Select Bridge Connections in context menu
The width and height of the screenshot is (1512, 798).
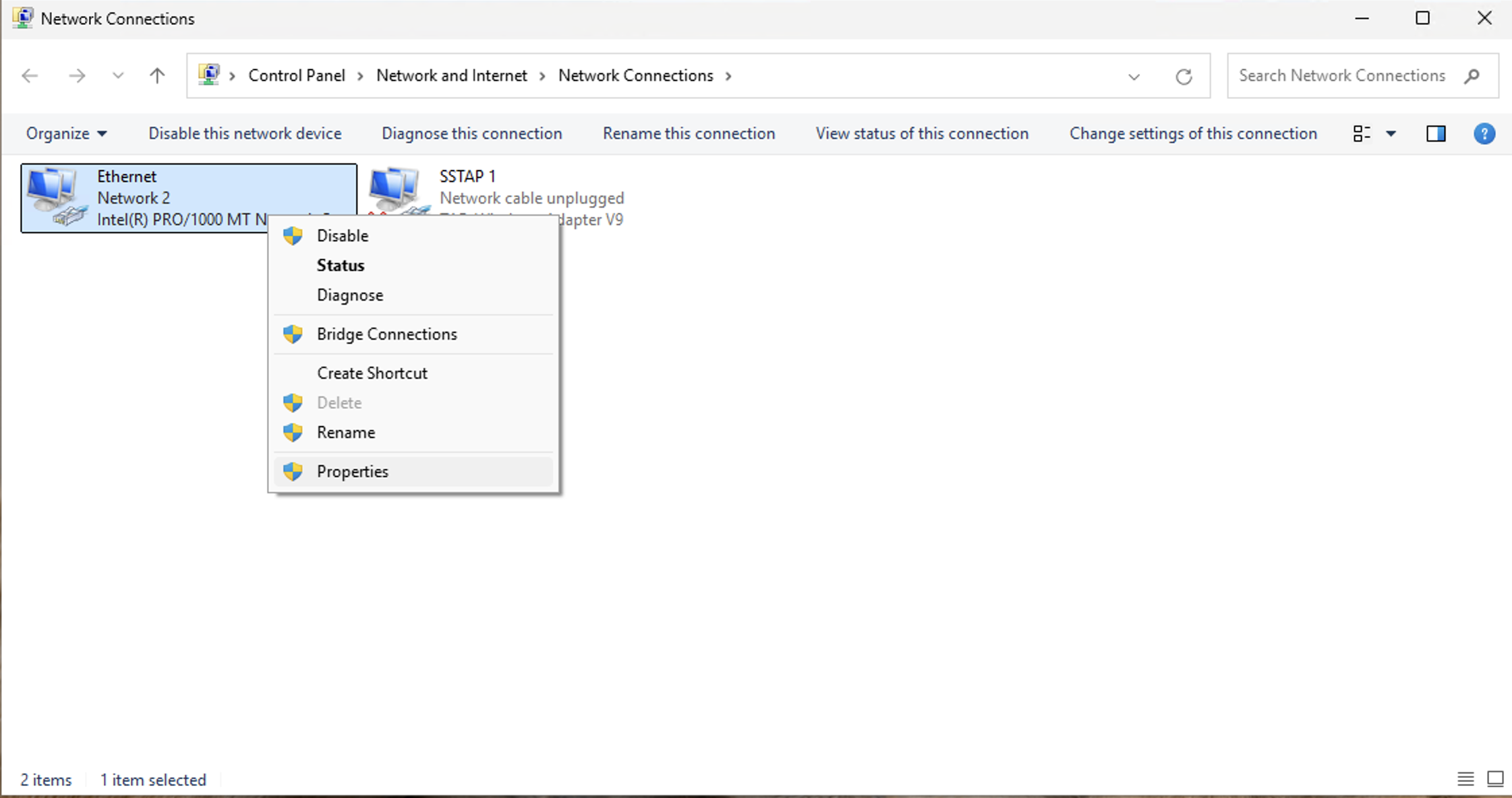(386, 334)
